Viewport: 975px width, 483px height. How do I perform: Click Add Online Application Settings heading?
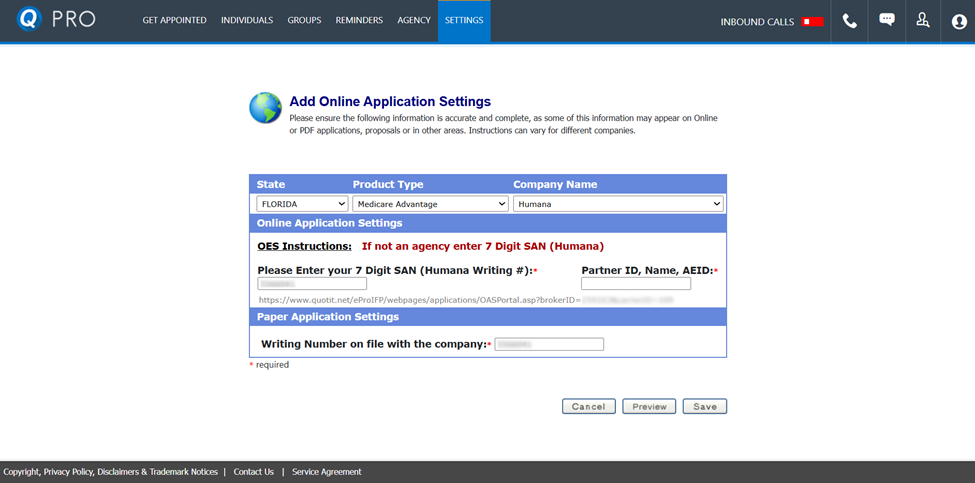(390, 101)
